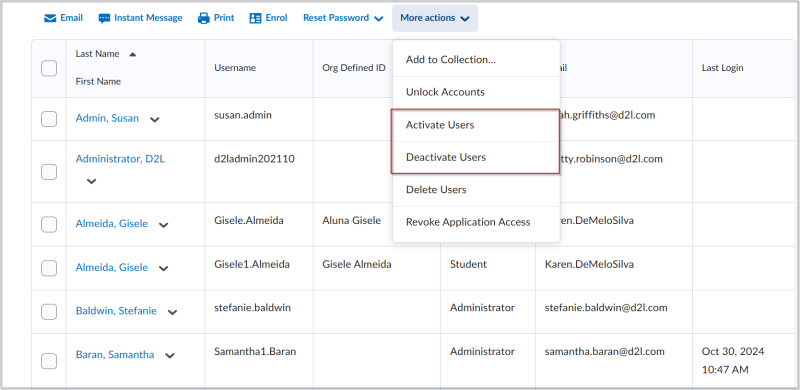Open the Reset Password dropdown
800x390 pixels.
pyautogui.click(x=343, y=18)
